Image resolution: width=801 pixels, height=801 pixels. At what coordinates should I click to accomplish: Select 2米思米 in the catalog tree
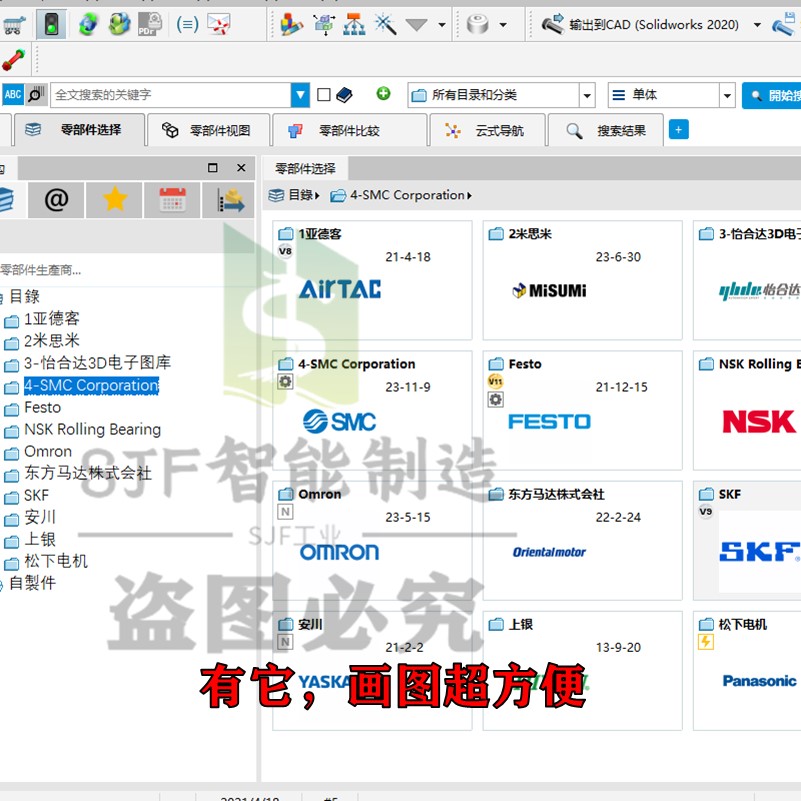[52, 341]
